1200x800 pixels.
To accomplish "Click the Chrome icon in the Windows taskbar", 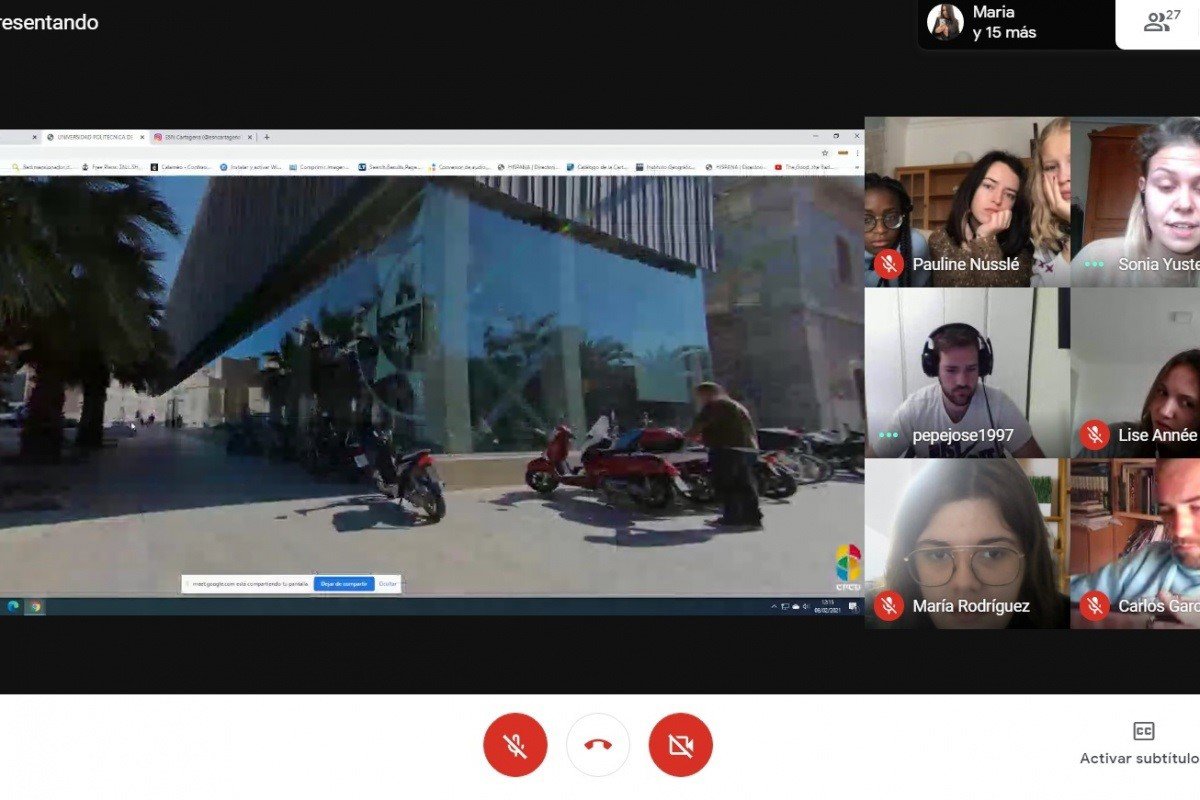I will 35,606.
